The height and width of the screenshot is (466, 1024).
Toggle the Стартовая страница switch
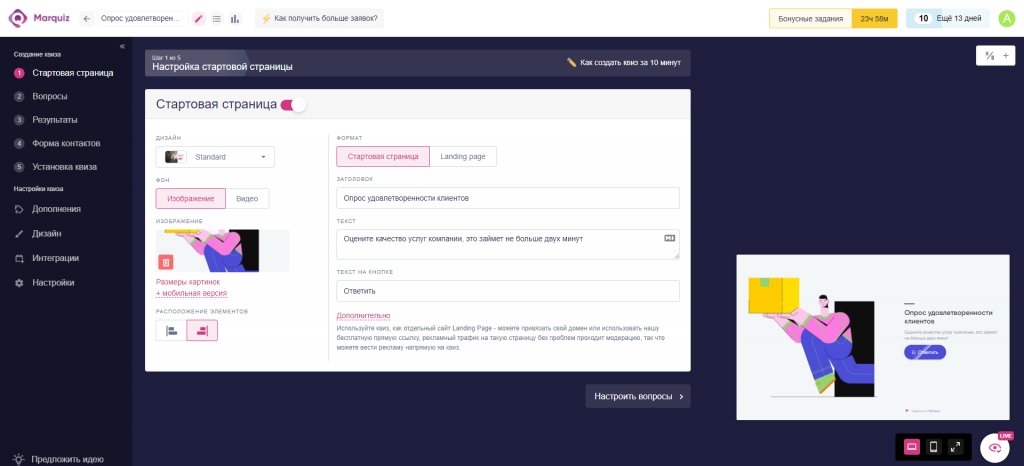click(293, 105)
